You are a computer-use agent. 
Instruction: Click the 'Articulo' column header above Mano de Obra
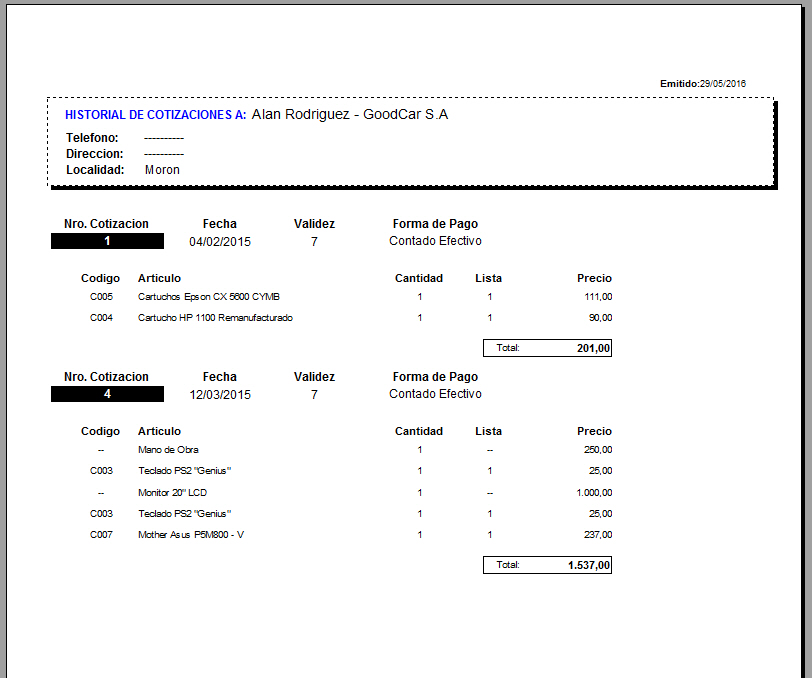160,431
